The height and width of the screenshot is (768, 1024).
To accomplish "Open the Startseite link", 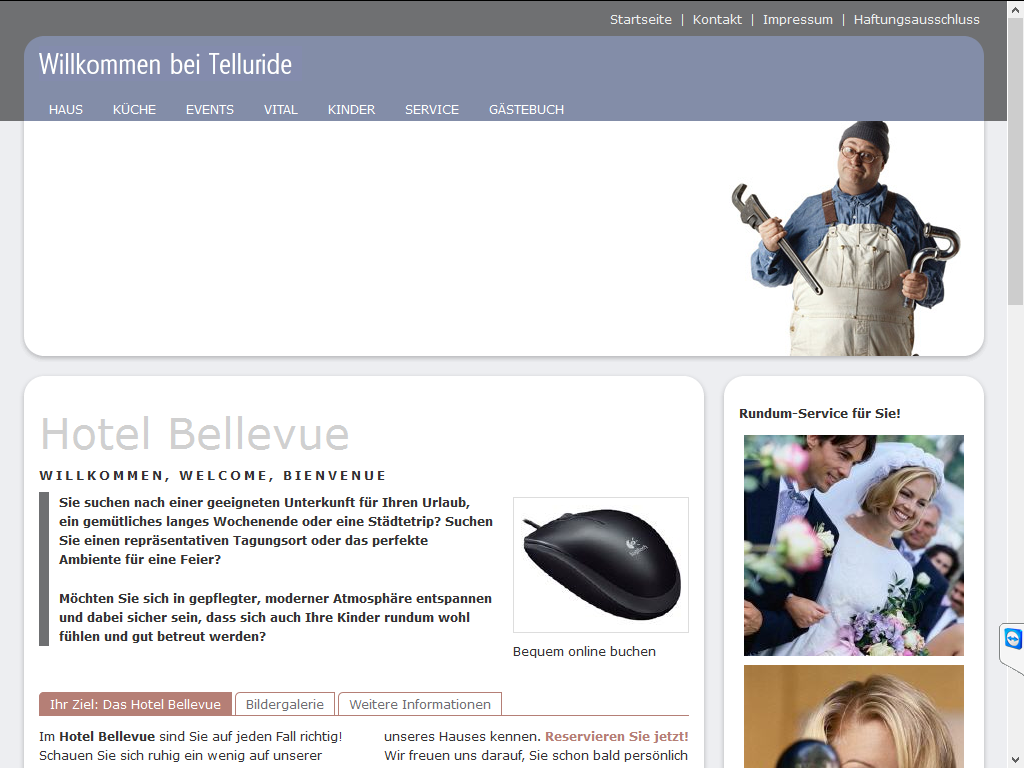I will click(x=641, y=20).
